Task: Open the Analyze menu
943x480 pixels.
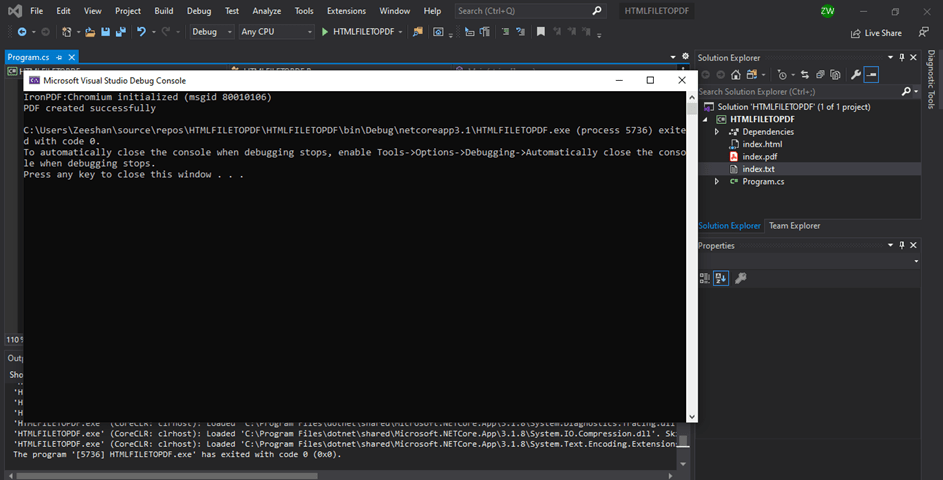Action: (266, 11)
